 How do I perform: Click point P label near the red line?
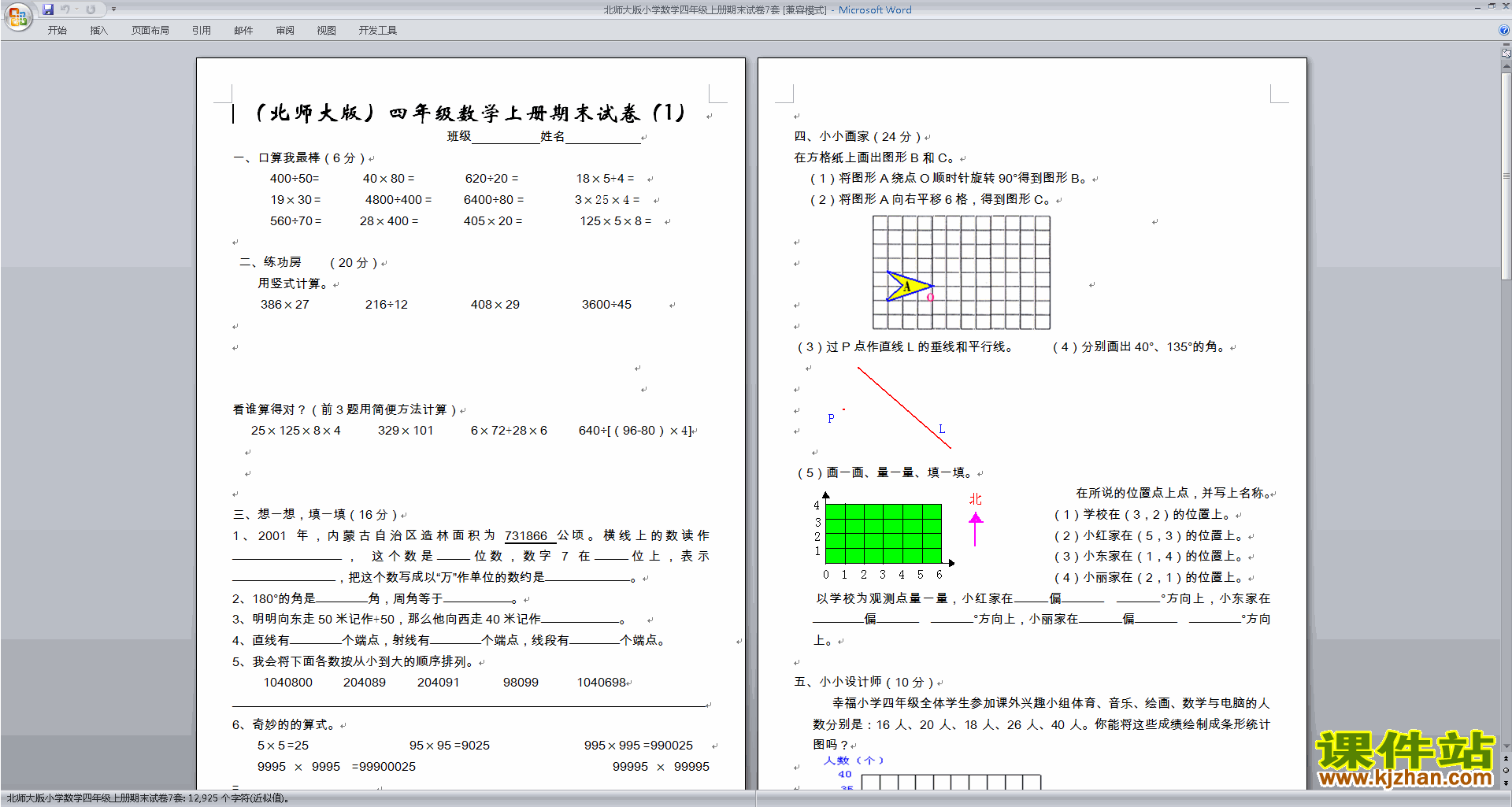pyautogui.click(x=831, y=419)
